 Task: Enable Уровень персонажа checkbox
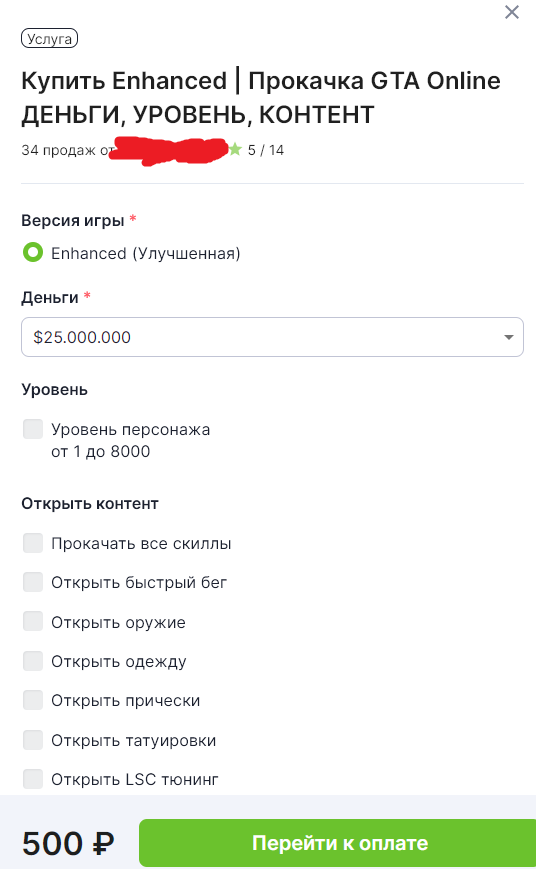tap(33, 429)
